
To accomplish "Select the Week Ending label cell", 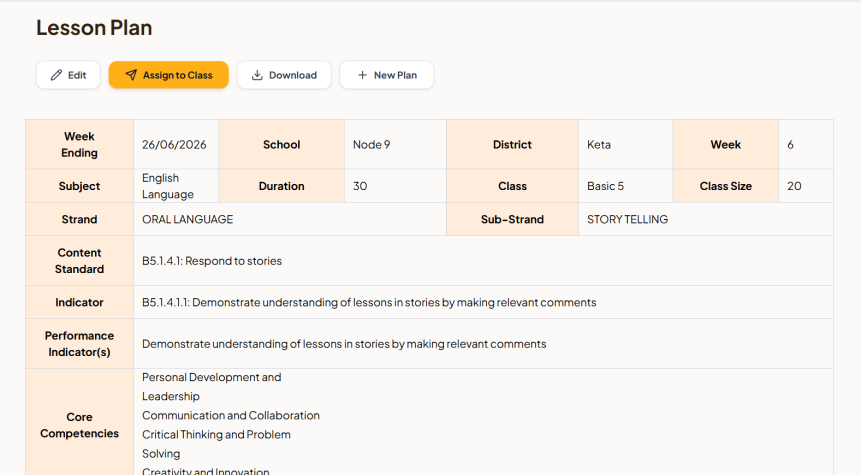I will coord(80,144).
